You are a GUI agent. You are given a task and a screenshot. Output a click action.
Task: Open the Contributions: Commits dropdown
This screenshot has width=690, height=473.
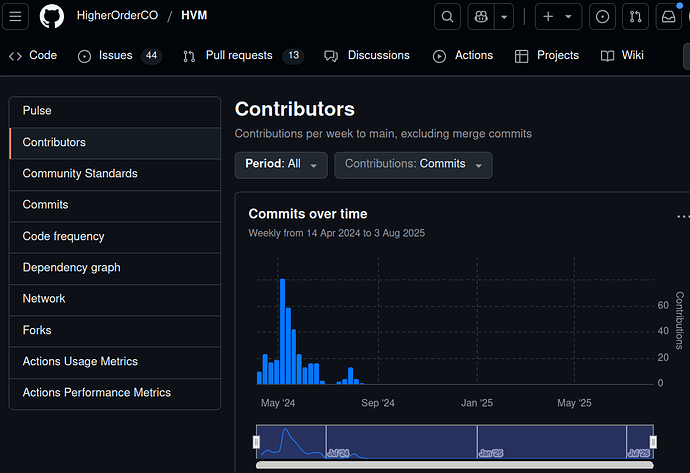tap(413, 165)
